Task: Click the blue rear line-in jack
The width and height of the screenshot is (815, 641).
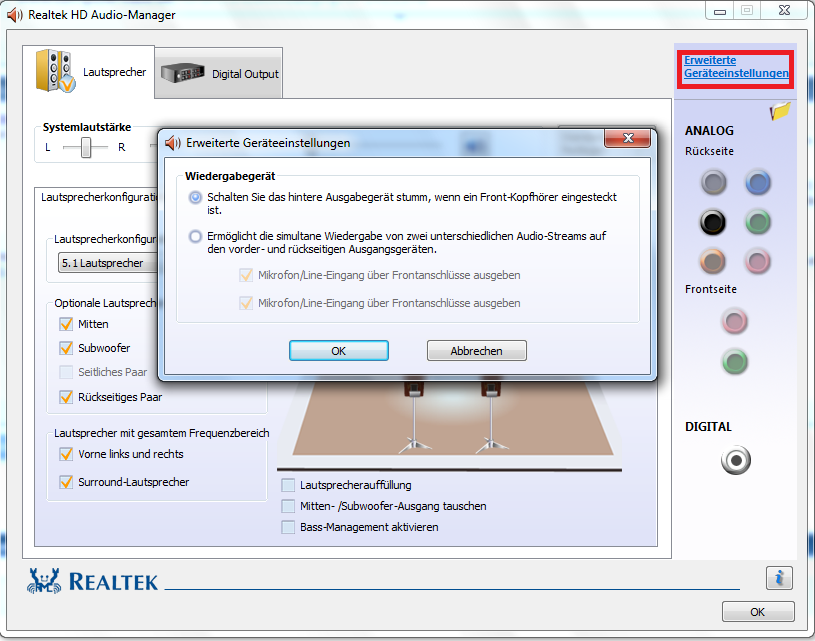Action: [758, 182]
